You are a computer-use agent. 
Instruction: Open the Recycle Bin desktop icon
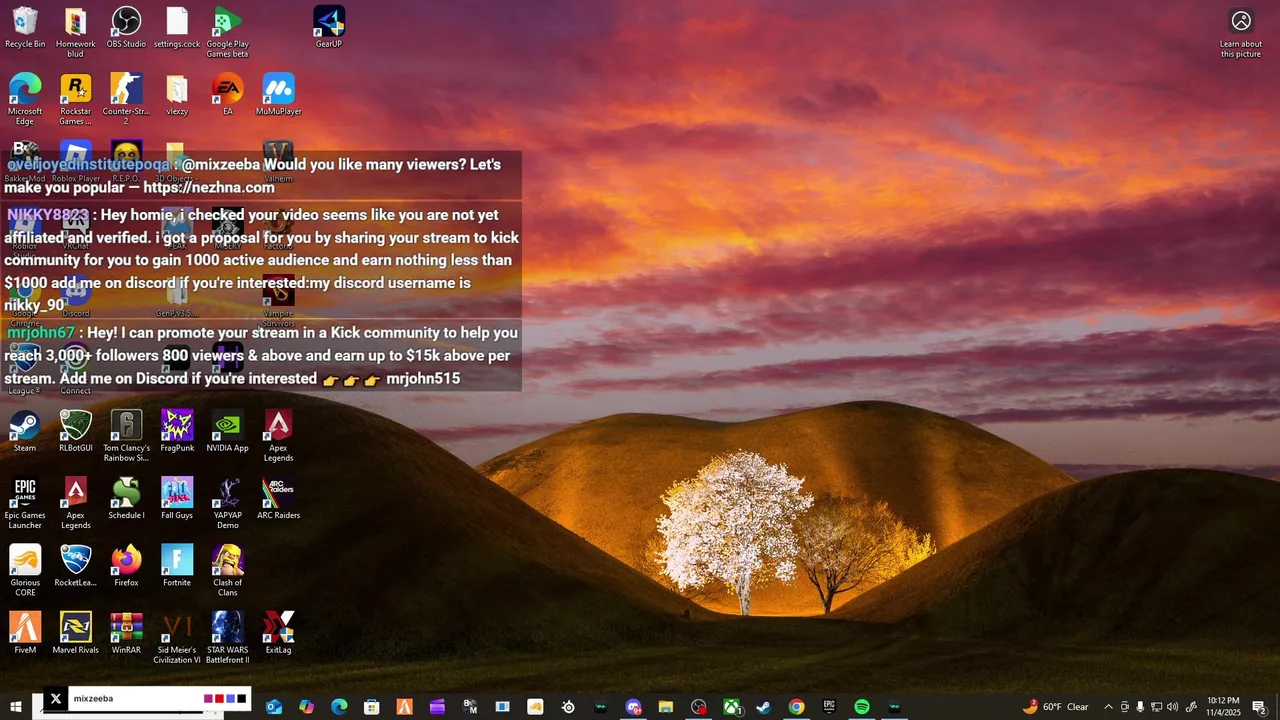coord(25,27)
